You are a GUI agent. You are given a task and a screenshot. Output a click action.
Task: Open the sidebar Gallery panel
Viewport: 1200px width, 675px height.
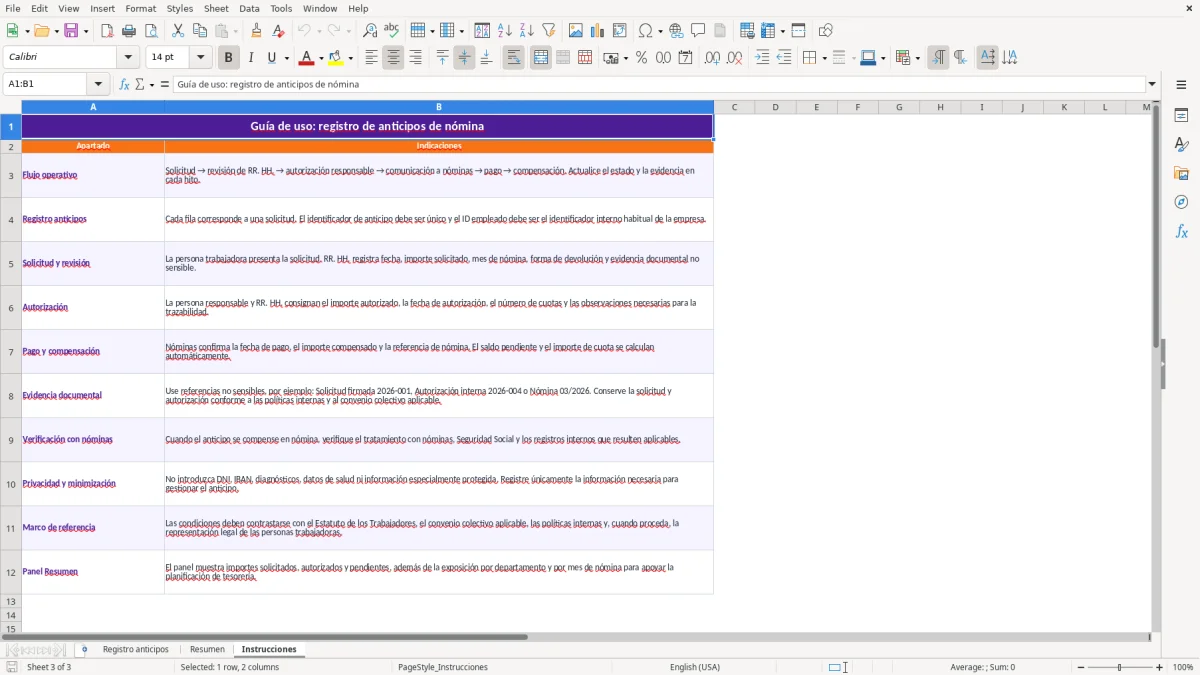tap(1181, 173)
